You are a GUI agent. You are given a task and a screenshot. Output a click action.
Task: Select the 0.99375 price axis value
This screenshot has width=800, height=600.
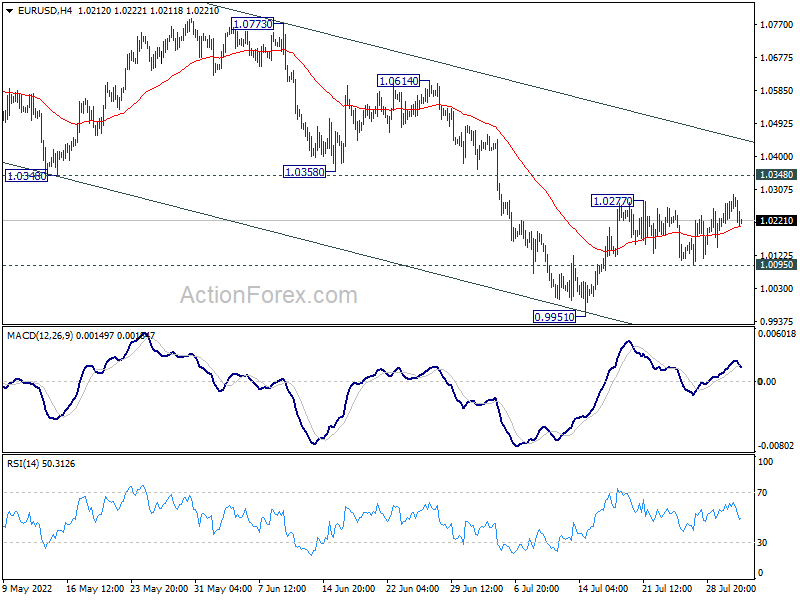click(777, 321)
